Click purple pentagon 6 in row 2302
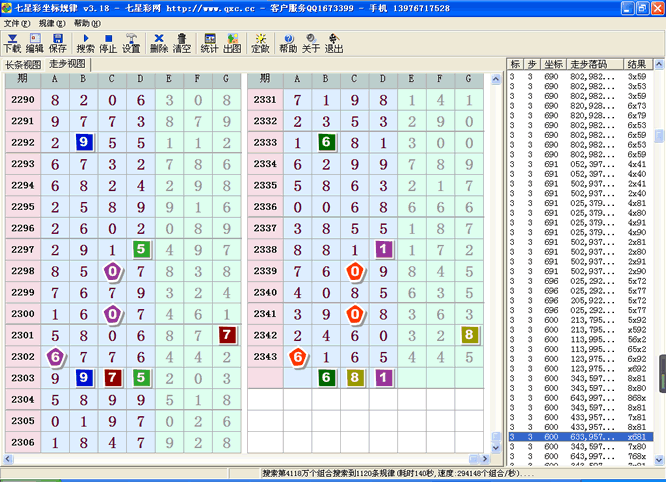This screenshot has width=666, height=482. (x=55, y=357)
